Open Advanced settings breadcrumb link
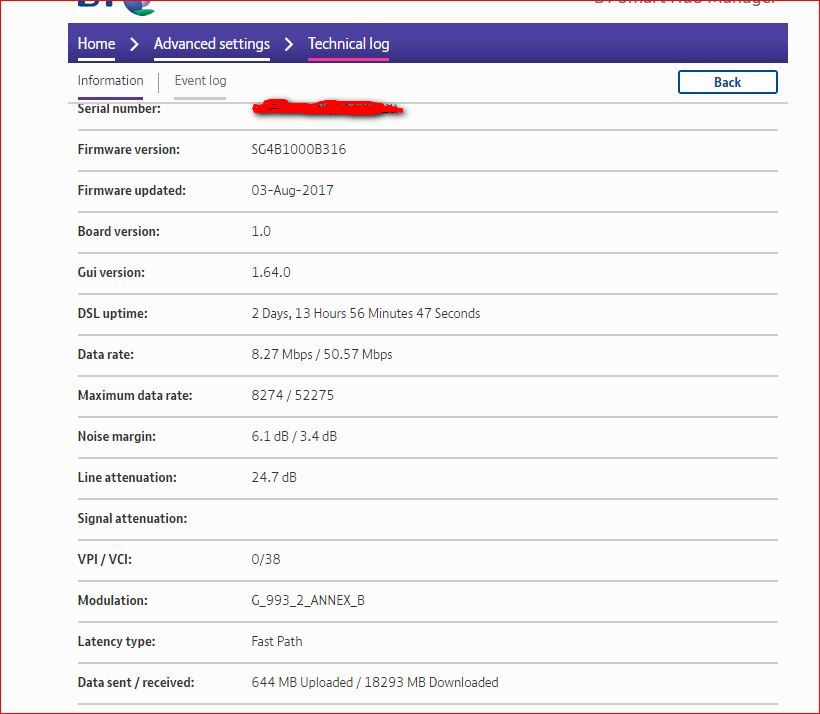Viewport: 820px width, 714px height. (211, 44)
